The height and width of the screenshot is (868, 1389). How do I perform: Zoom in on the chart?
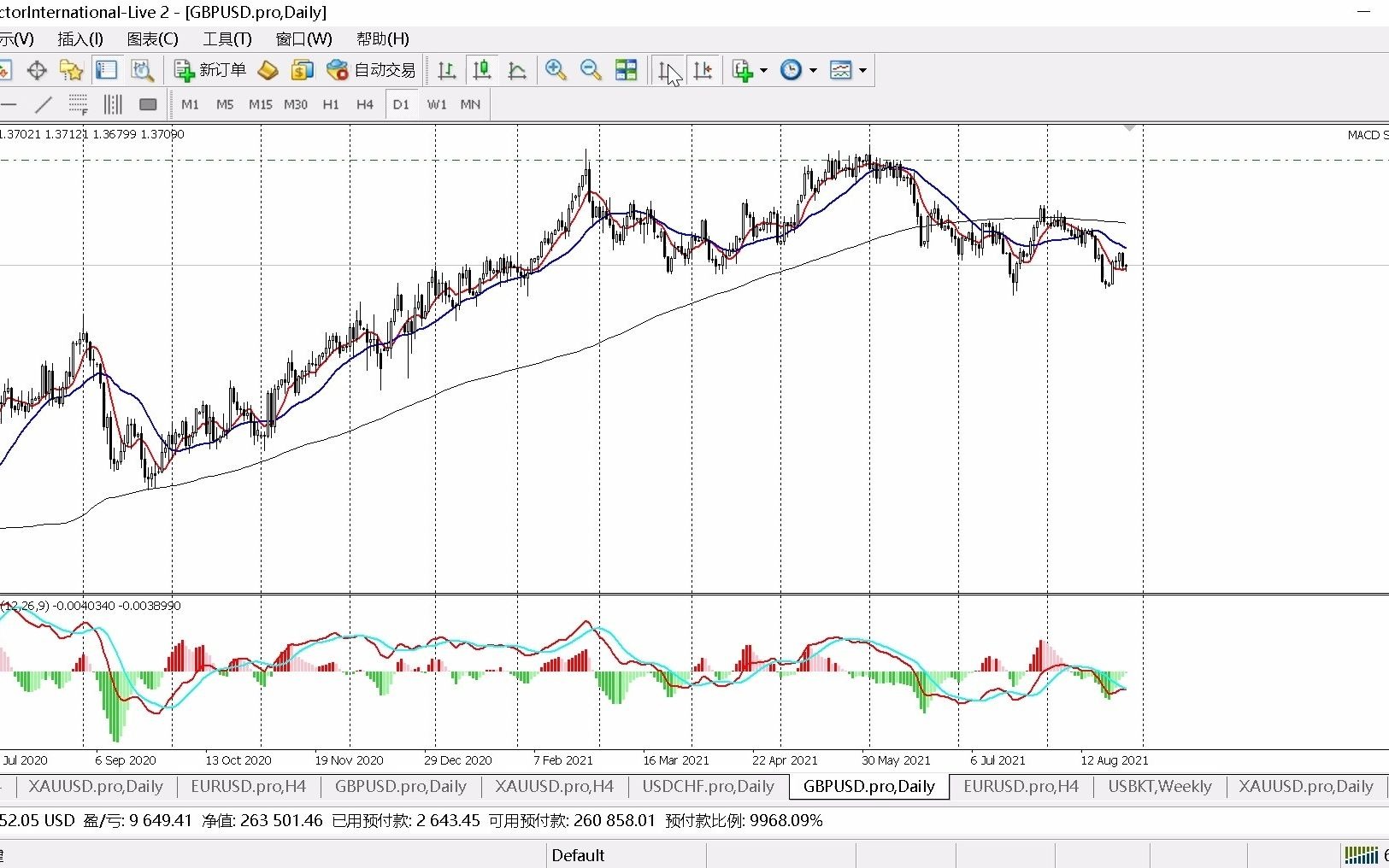[556, 70]
